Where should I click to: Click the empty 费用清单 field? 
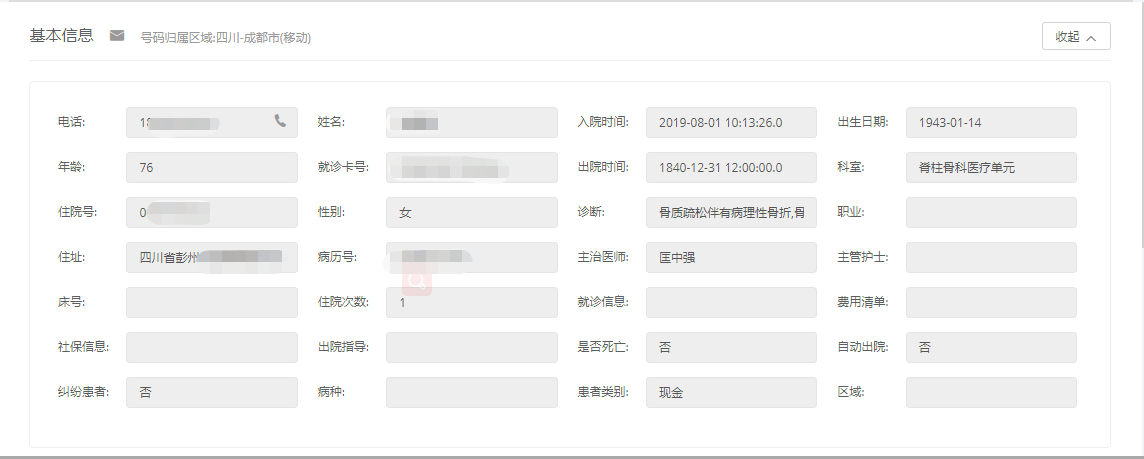click(991, 302)
